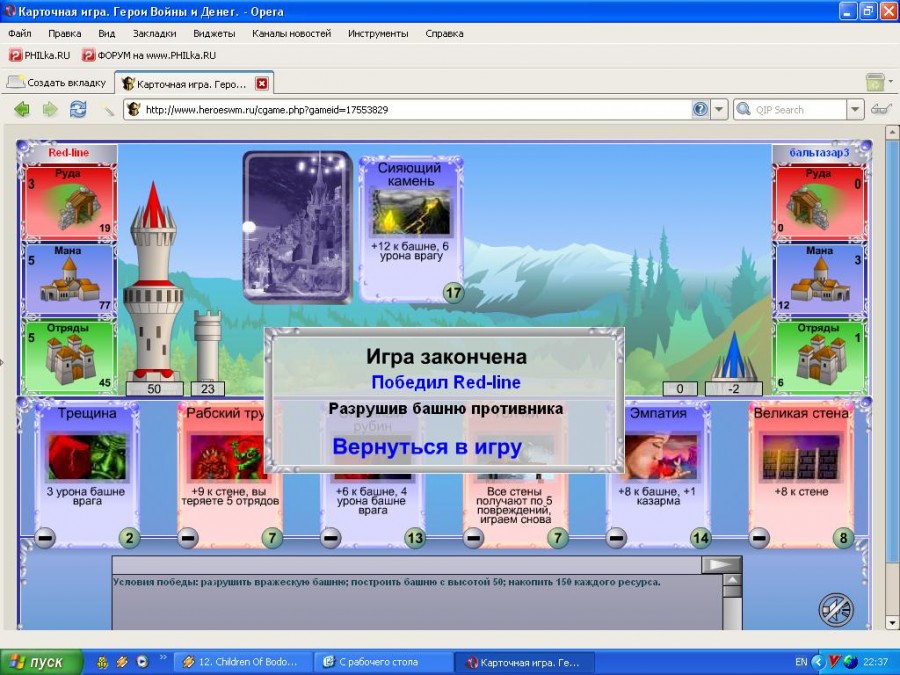Click the URL address field
900x675 pixels.
(416, 109)
